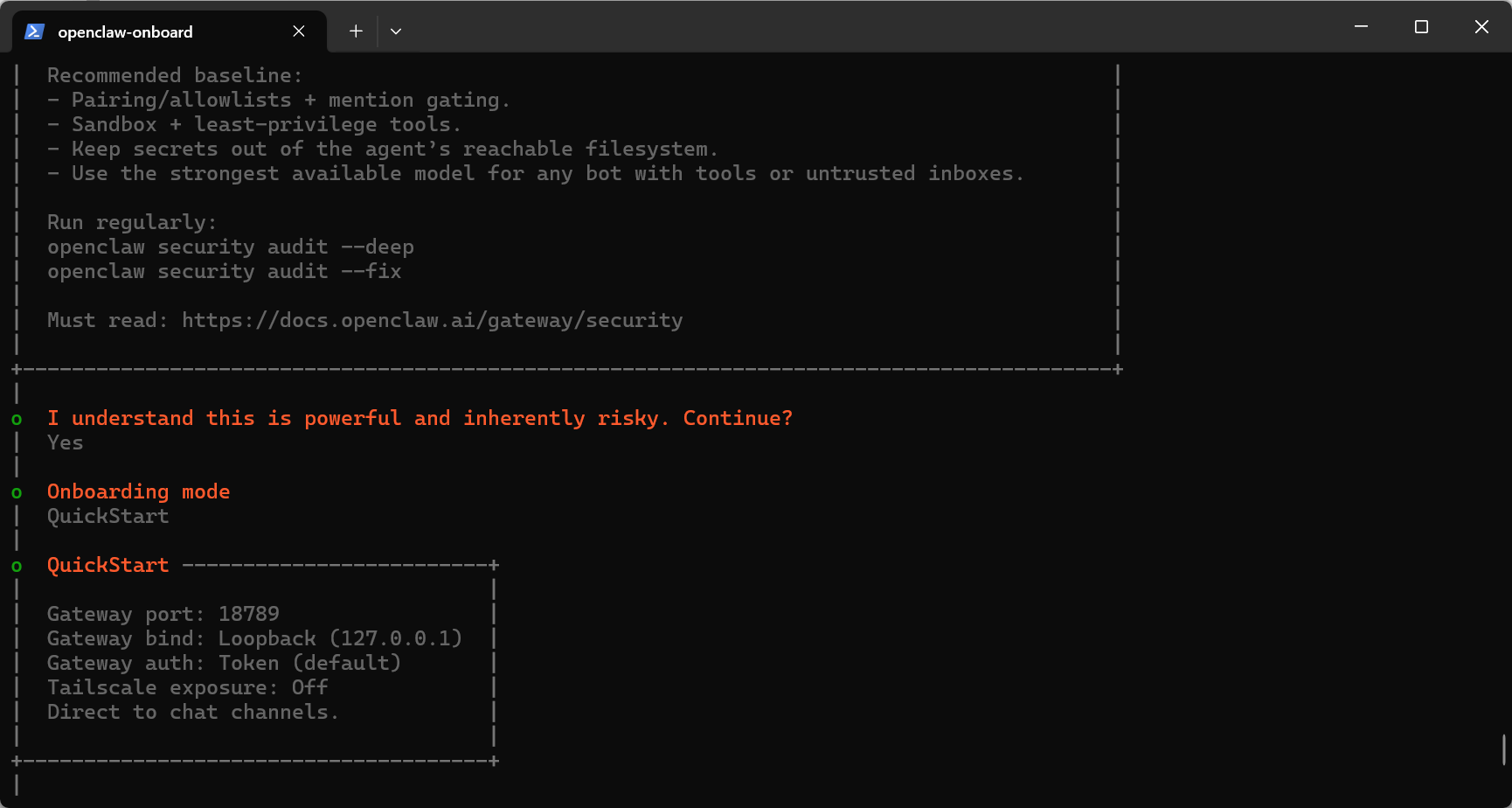Image resolution: width=1512 pixels, height=808 pixels.
Task: Click the 'Tailscale exposure: Off' line
Action: pos(187,688)
